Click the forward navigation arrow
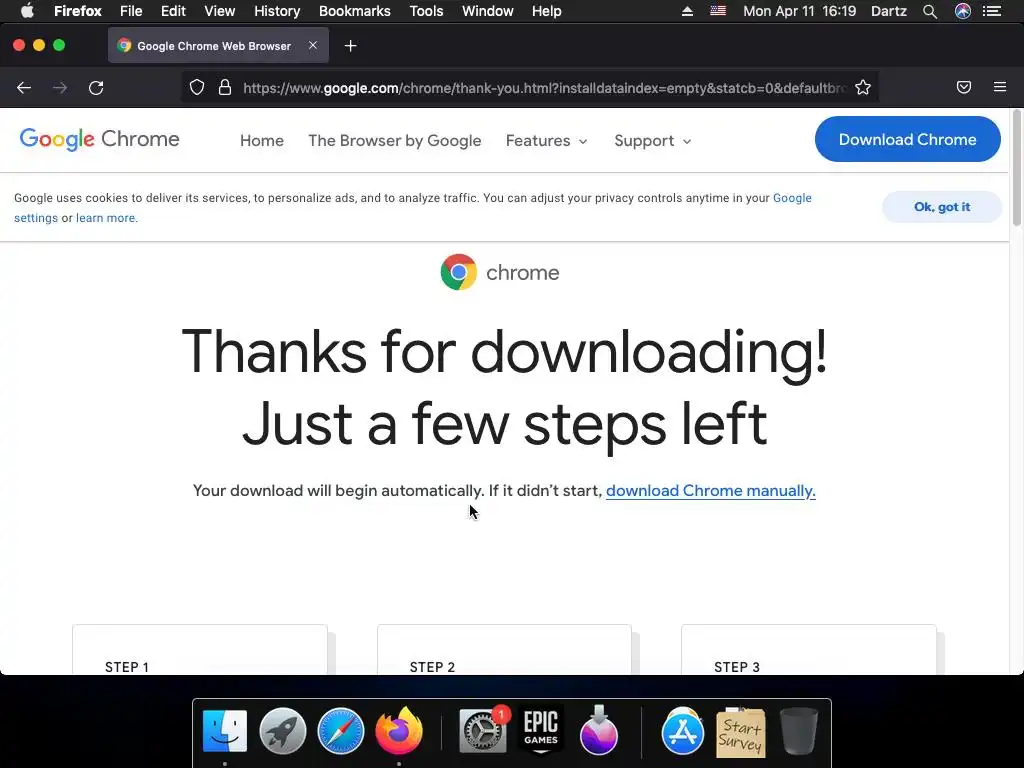Viewport: 1024px width, 768px height. click(60, 88)
